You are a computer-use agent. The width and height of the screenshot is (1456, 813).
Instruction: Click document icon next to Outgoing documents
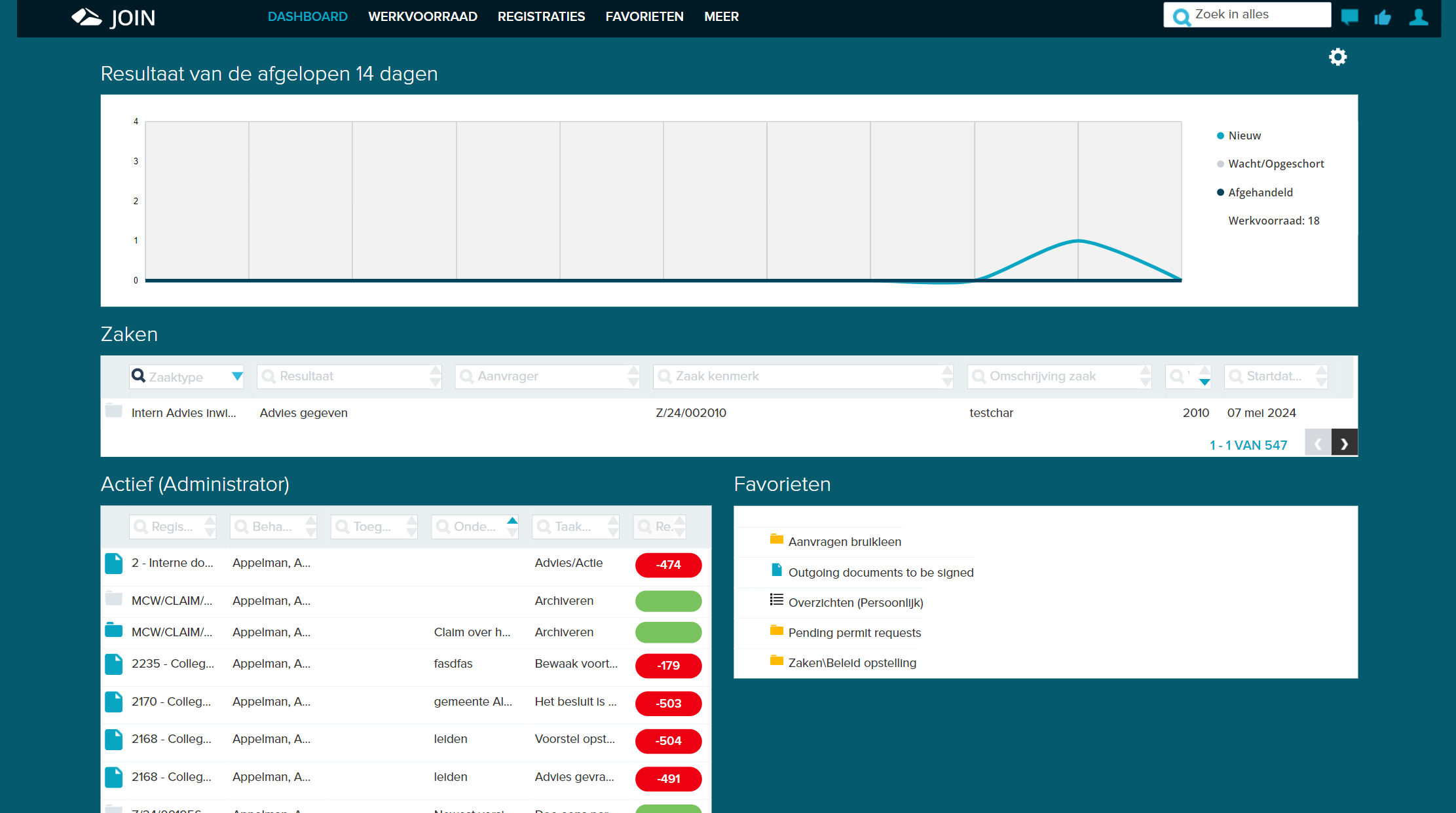[x=777, y=570]
